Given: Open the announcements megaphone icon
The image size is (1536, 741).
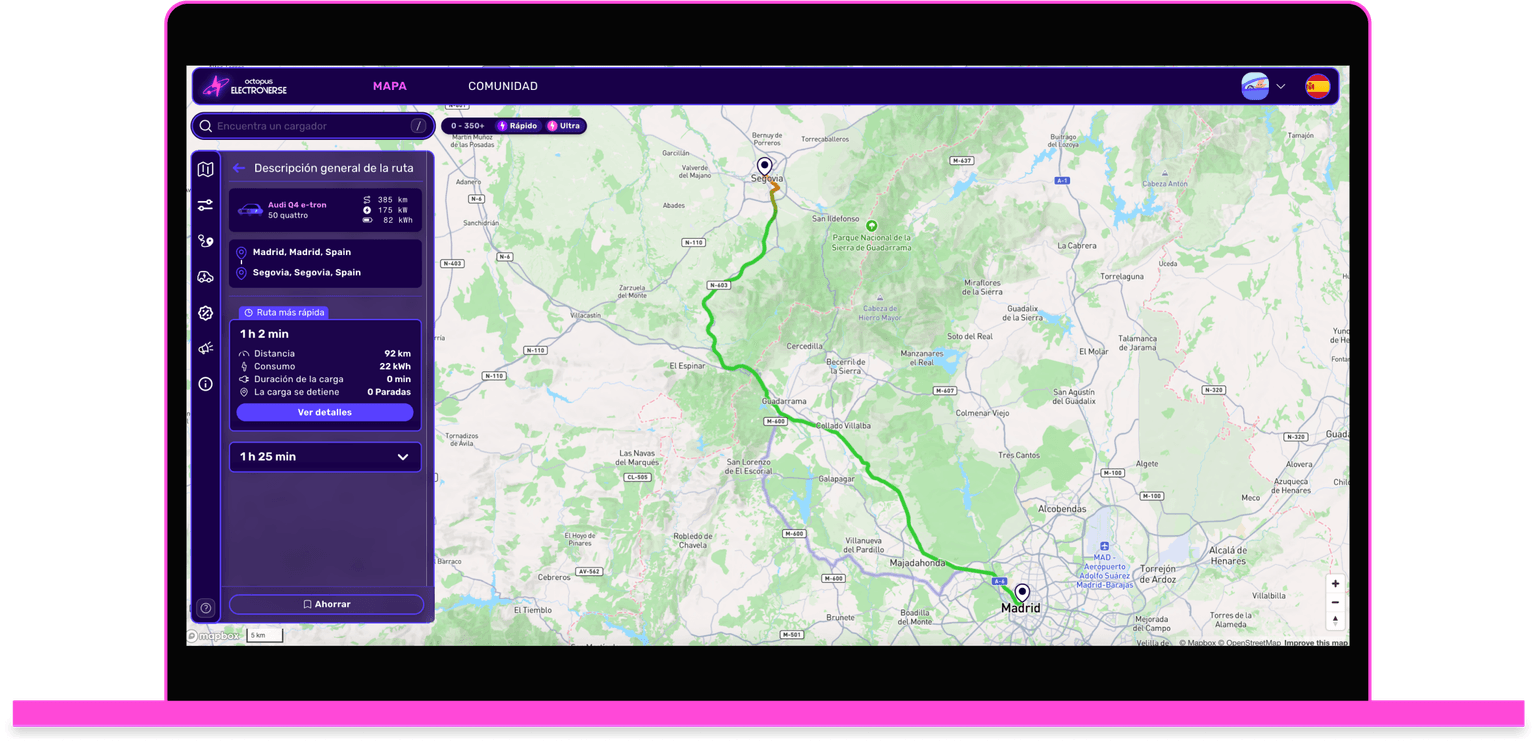Looking at the screenshot, I should pos(205,347).
